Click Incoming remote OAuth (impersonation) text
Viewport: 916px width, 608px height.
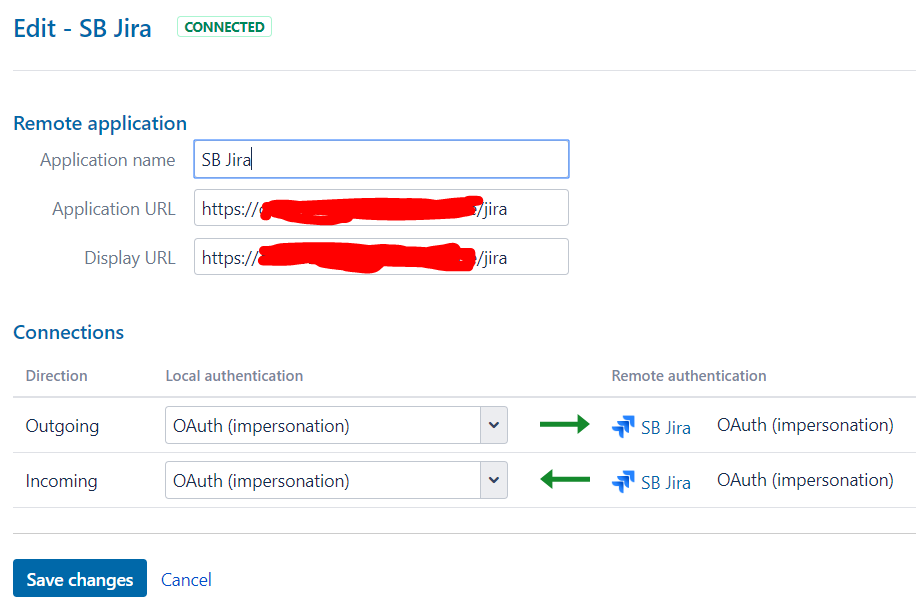[x=805, y=480]
